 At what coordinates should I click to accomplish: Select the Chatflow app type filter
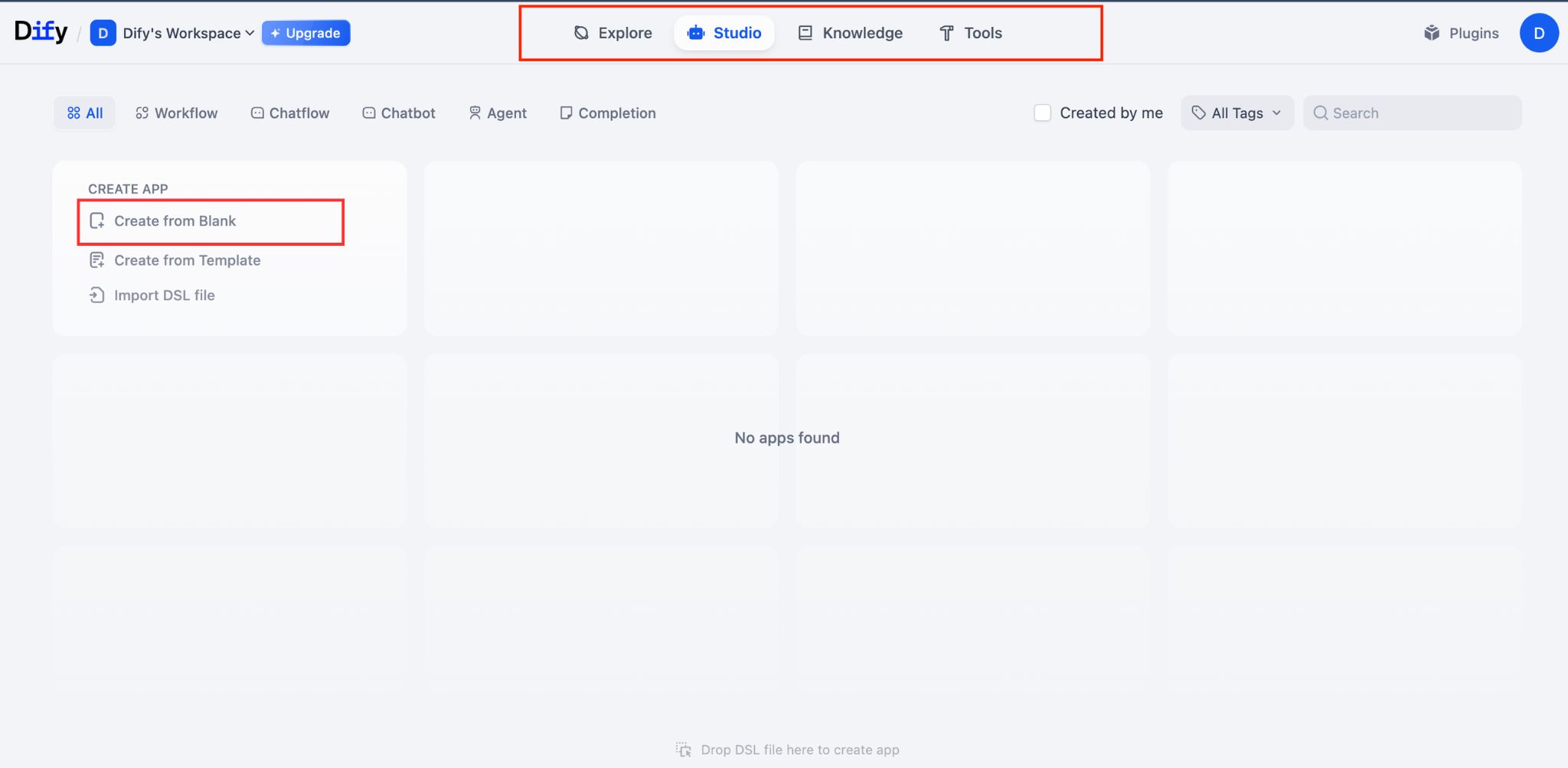click(289, 113)
